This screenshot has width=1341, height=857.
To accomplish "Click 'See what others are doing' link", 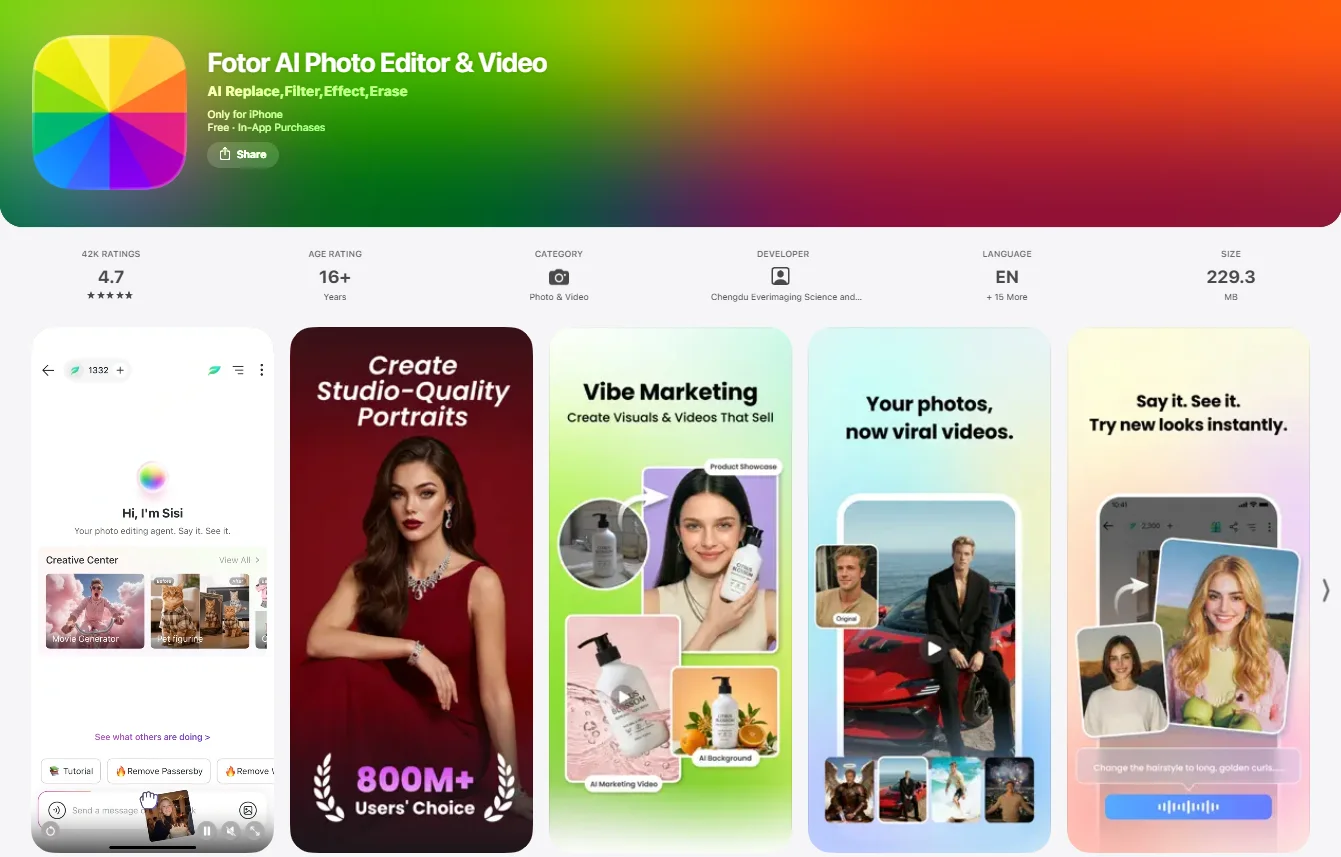I will 152,737.
